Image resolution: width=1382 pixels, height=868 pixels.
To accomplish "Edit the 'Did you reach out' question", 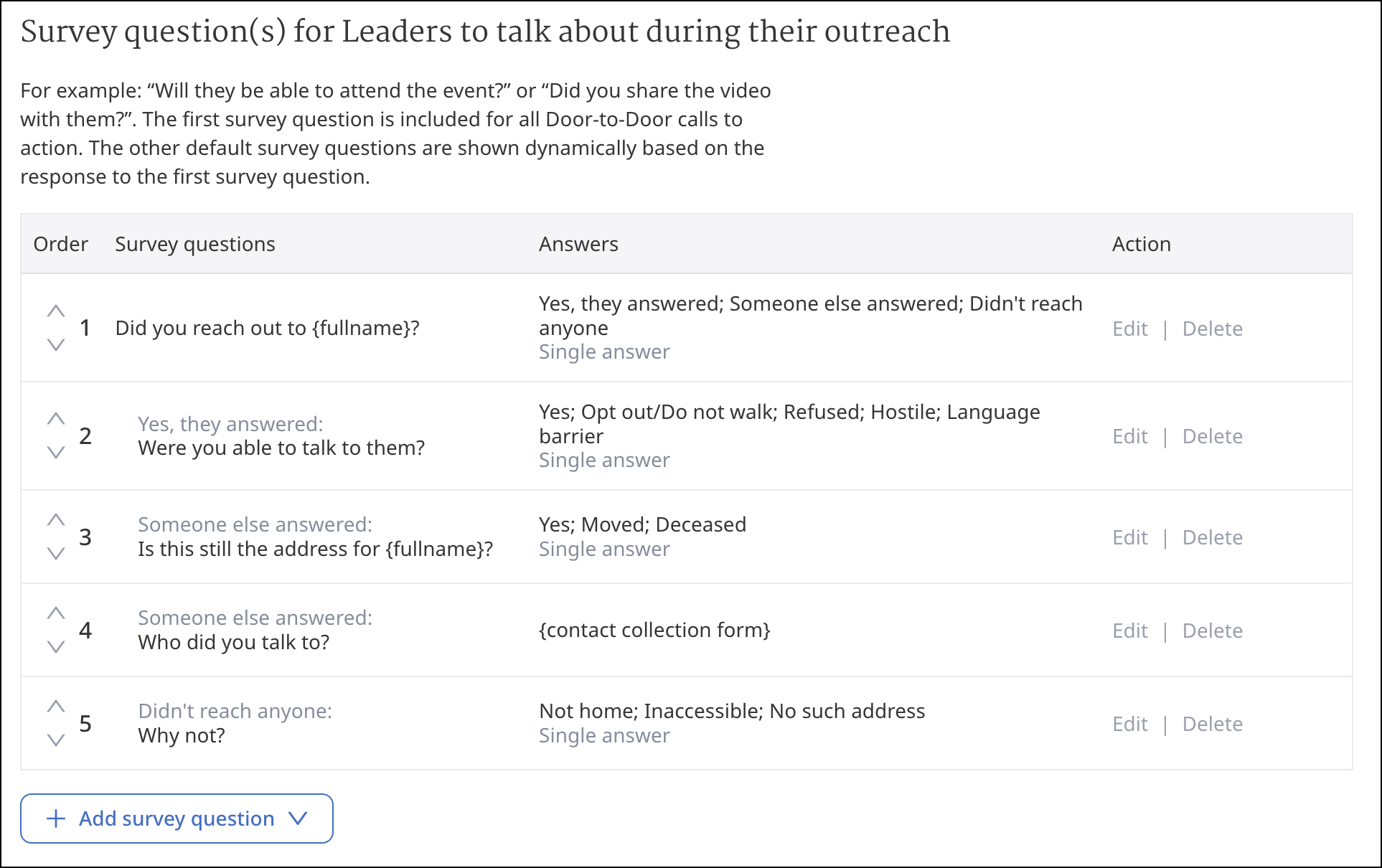I will (1130, 329).
